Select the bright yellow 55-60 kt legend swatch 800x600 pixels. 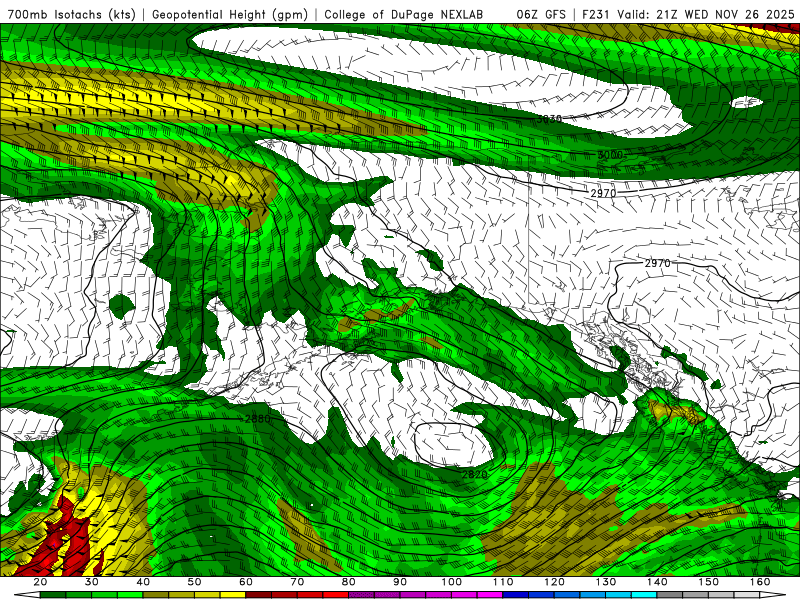point(233,595)
